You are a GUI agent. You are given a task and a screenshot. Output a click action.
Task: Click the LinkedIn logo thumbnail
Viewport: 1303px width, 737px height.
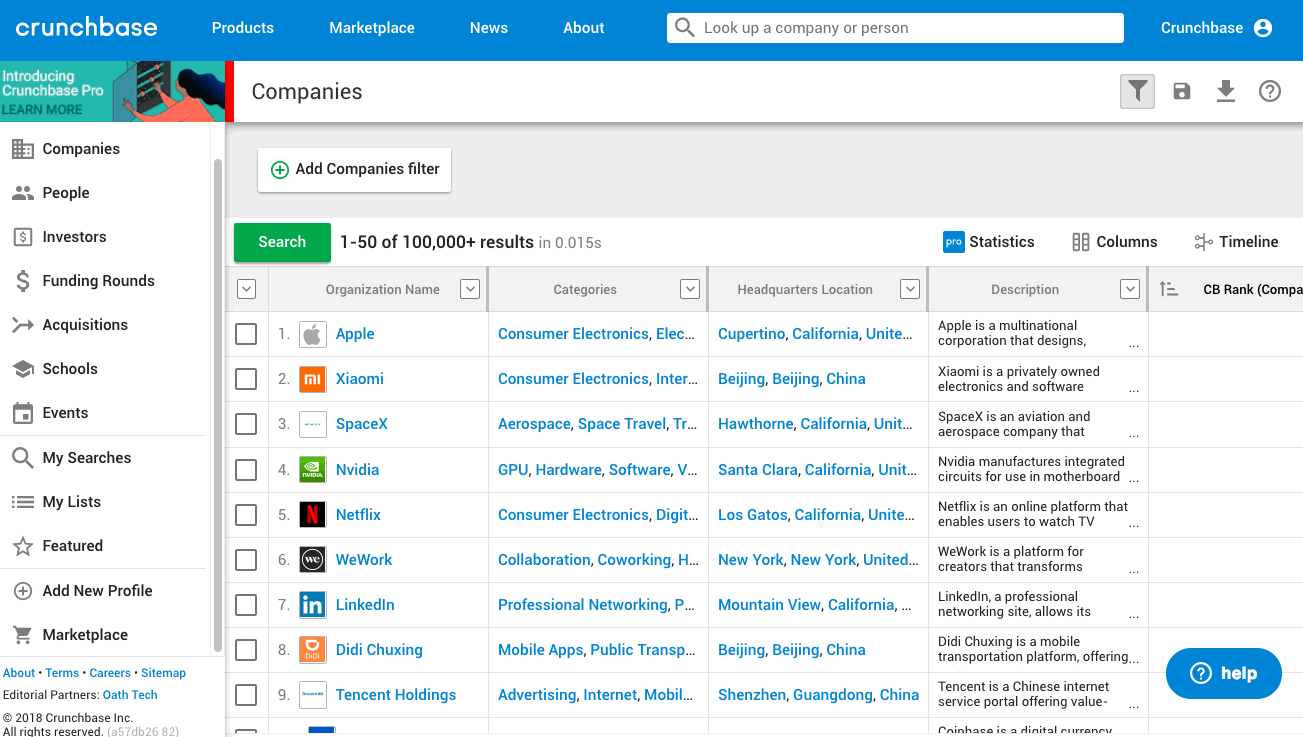click(x=313, y=605)
